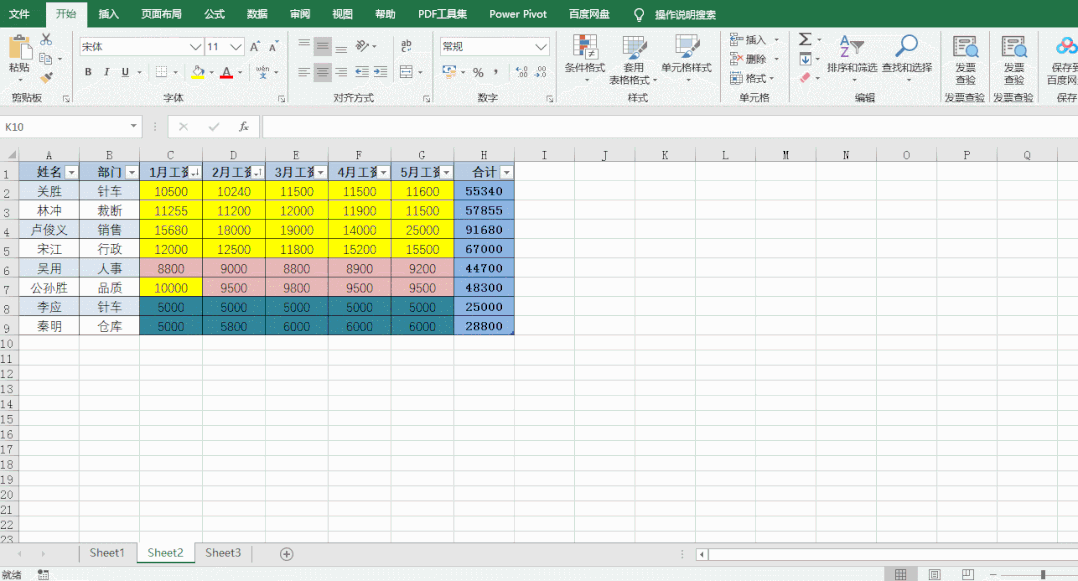Switch to Sheet1 tab
This screenshot has width=1078, height=581.
click(107, 553)
